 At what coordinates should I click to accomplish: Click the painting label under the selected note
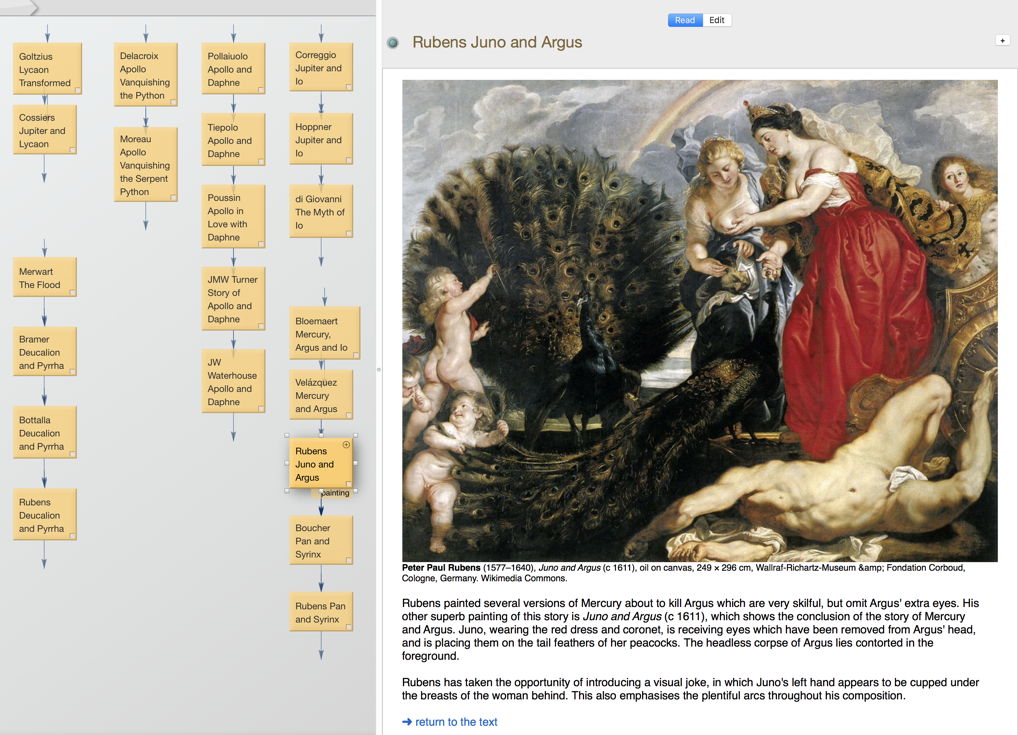click(x=335, y=493)
